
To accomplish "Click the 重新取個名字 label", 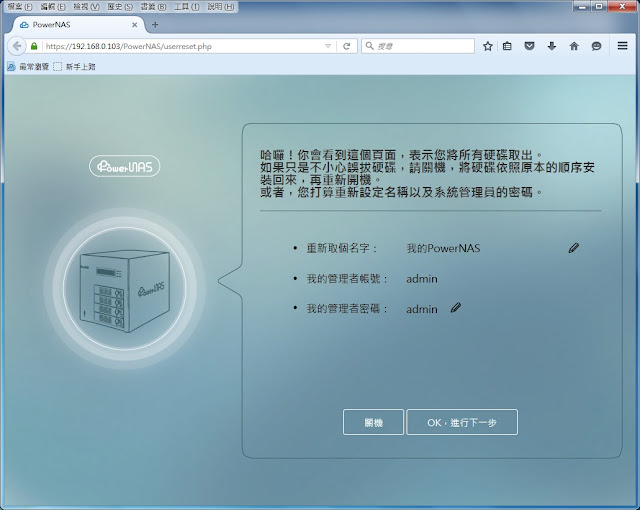I will pos(342,248).
